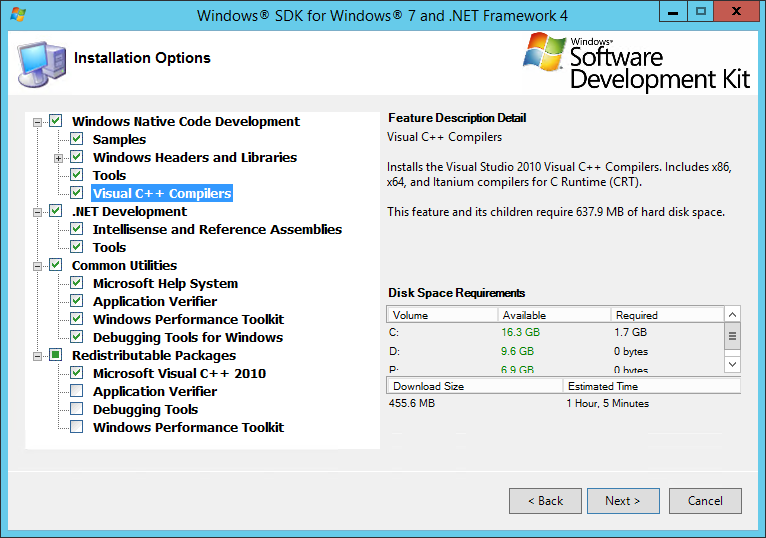Select Debugging Tools for Windows label
This screenshot has width=766, height=538.
[188, 338]
